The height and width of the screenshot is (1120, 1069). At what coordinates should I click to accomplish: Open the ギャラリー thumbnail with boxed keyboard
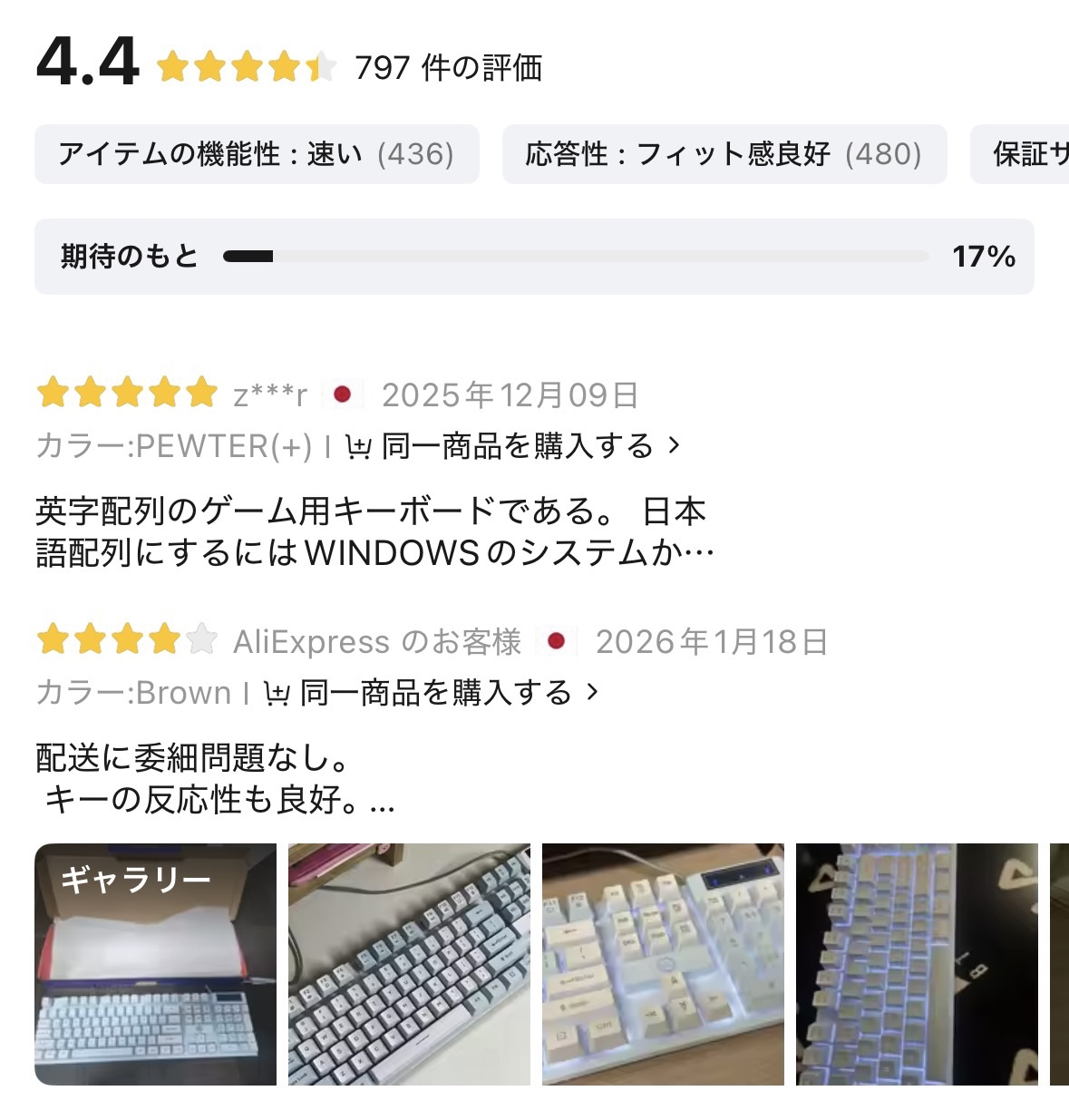click(x=155, y=964)
